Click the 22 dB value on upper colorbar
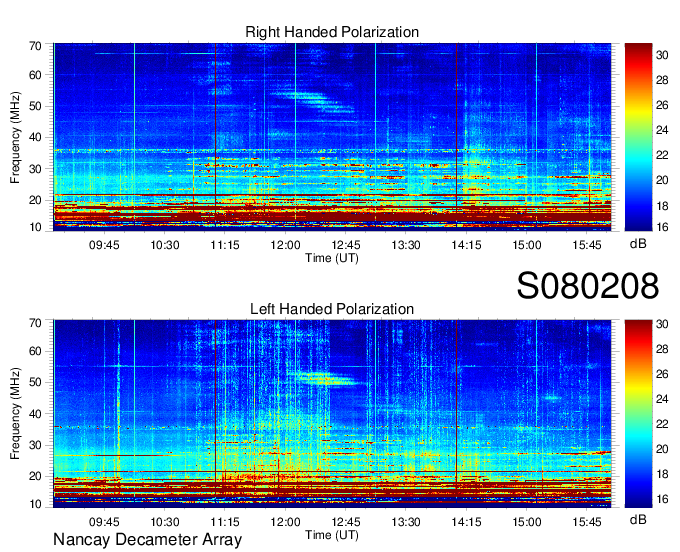This screenshot has width=680, height=552. tap(662, 155)
